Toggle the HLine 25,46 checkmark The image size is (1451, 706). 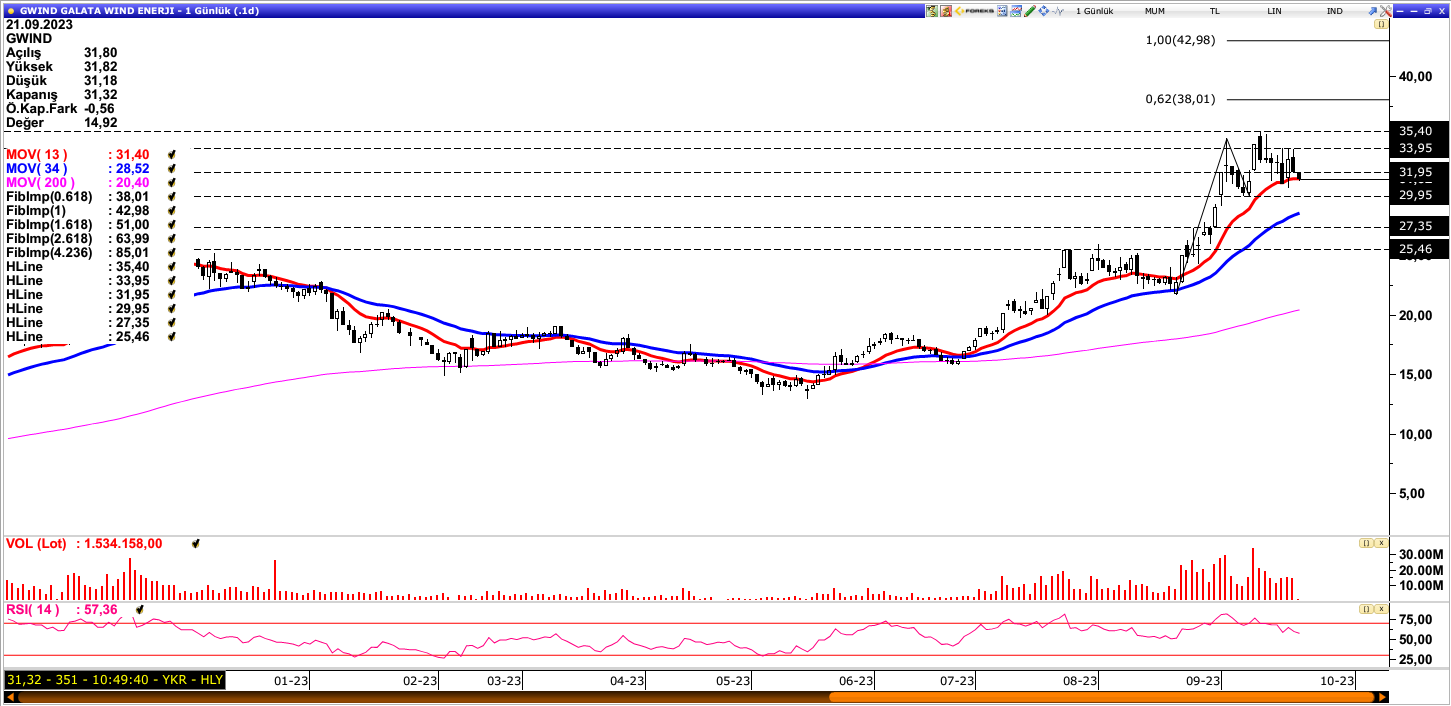[x=172, y=337]
